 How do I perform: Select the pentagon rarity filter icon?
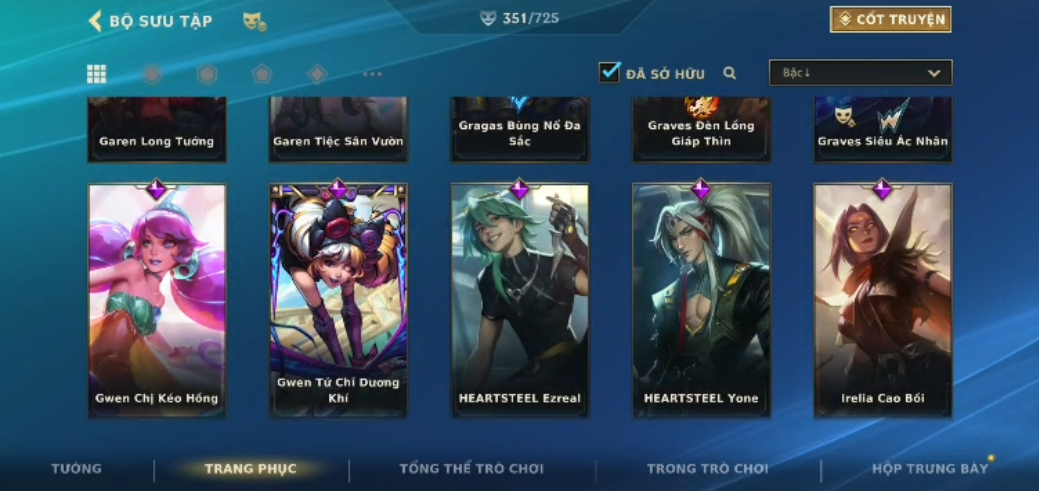[x=262, y=74]
